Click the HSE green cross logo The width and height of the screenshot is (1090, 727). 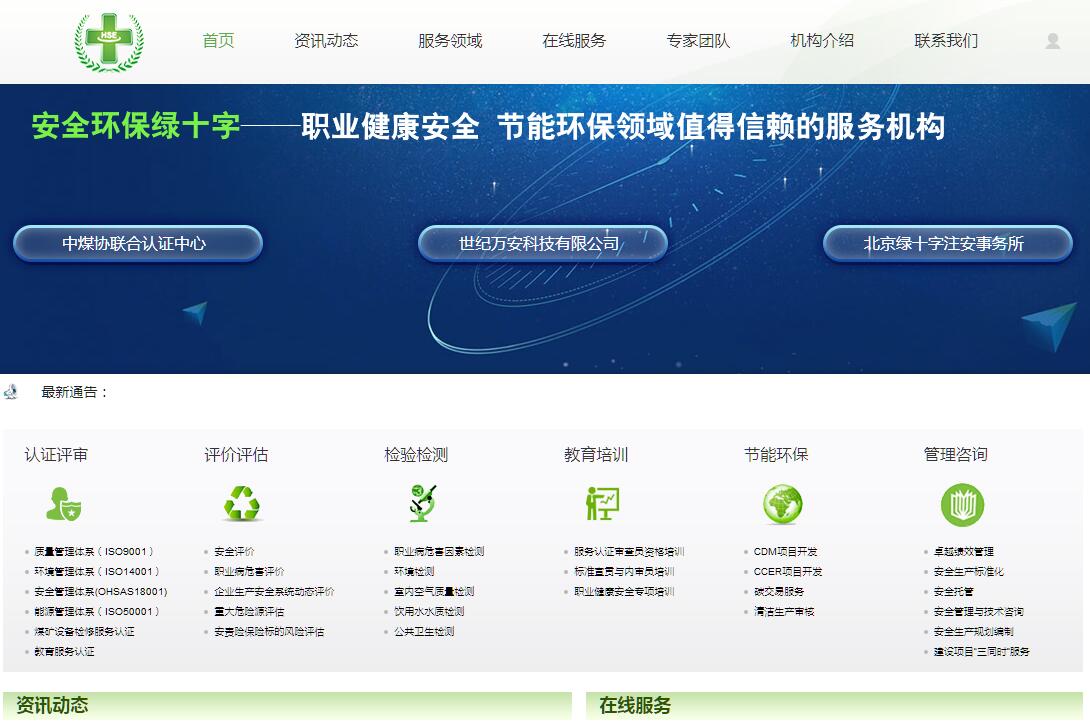tap(108, 41)
